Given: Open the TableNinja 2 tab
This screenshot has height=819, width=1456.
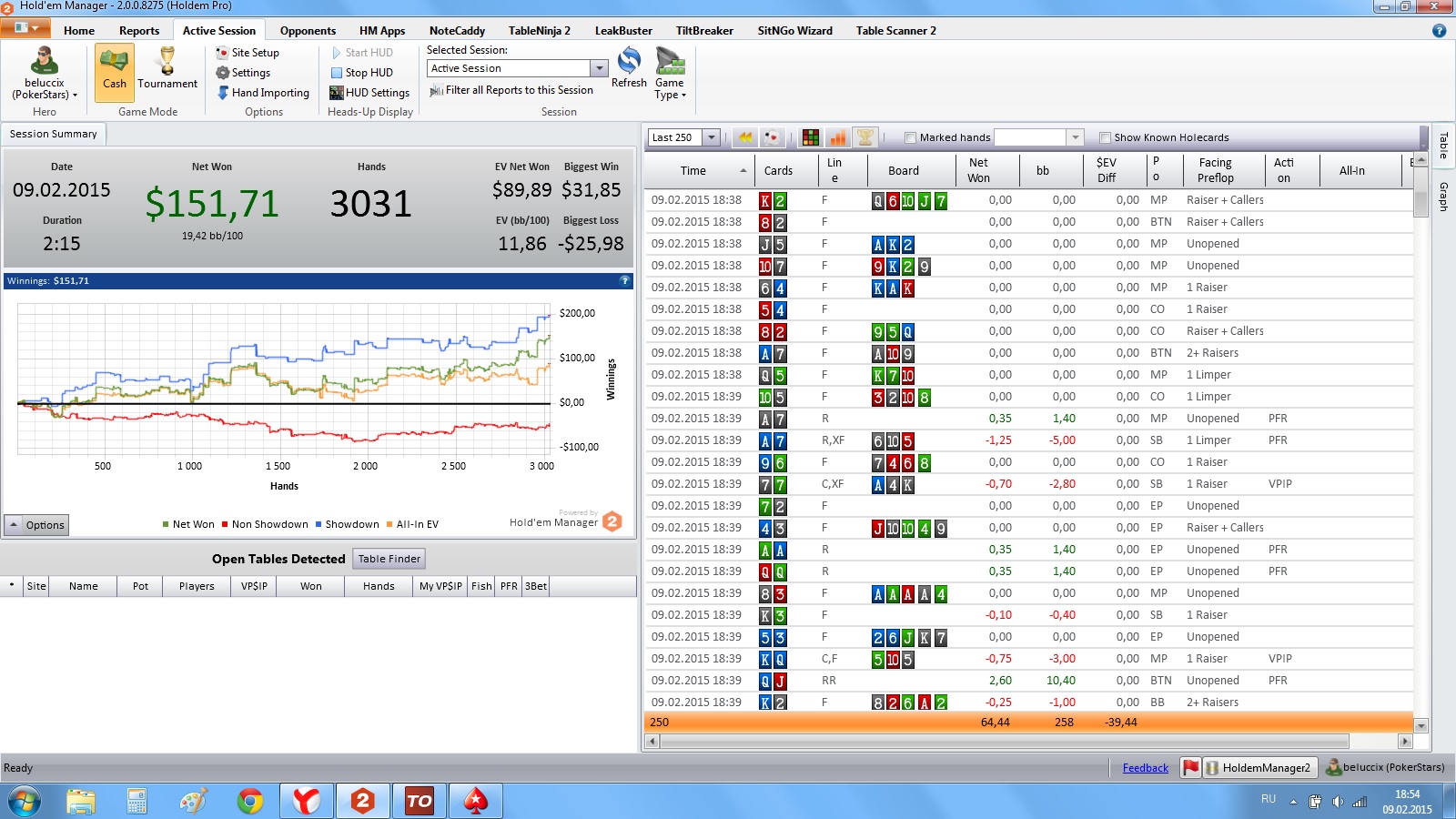Looking at the screenshot, I should point(540,30).
